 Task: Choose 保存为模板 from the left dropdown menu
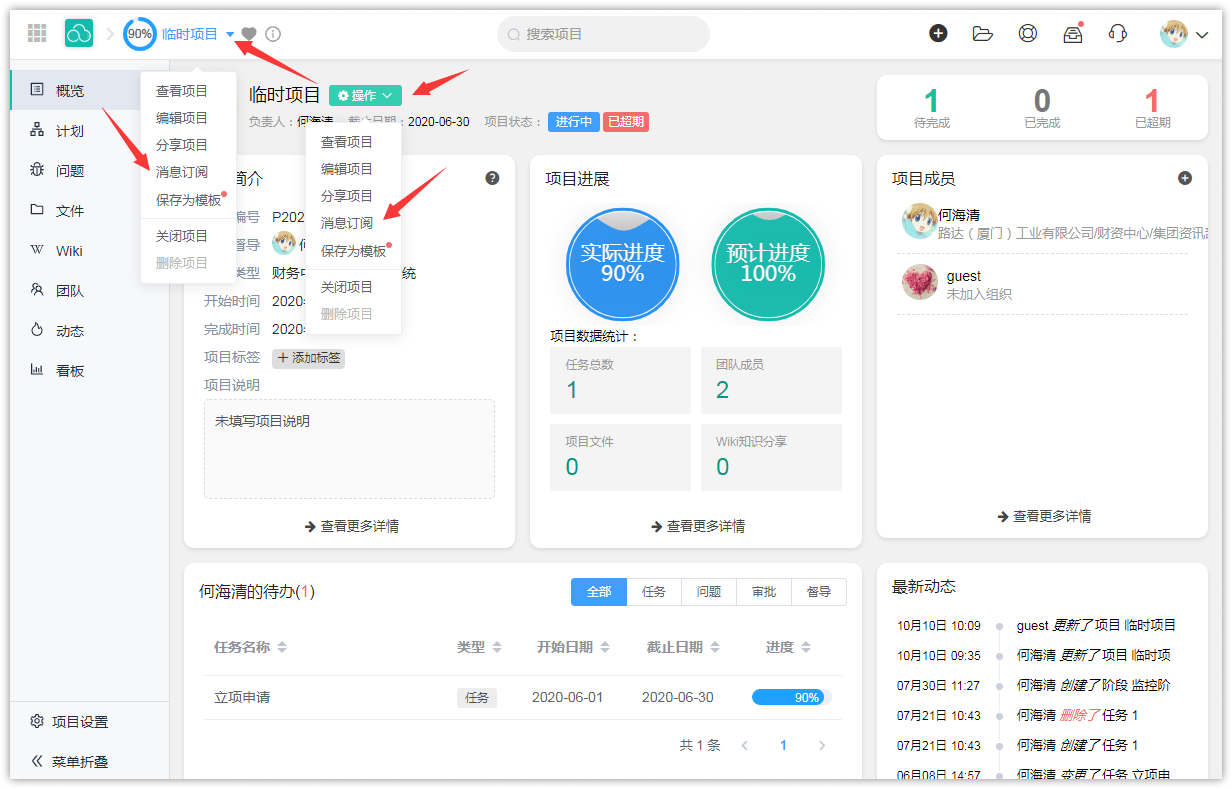(188, 200)
